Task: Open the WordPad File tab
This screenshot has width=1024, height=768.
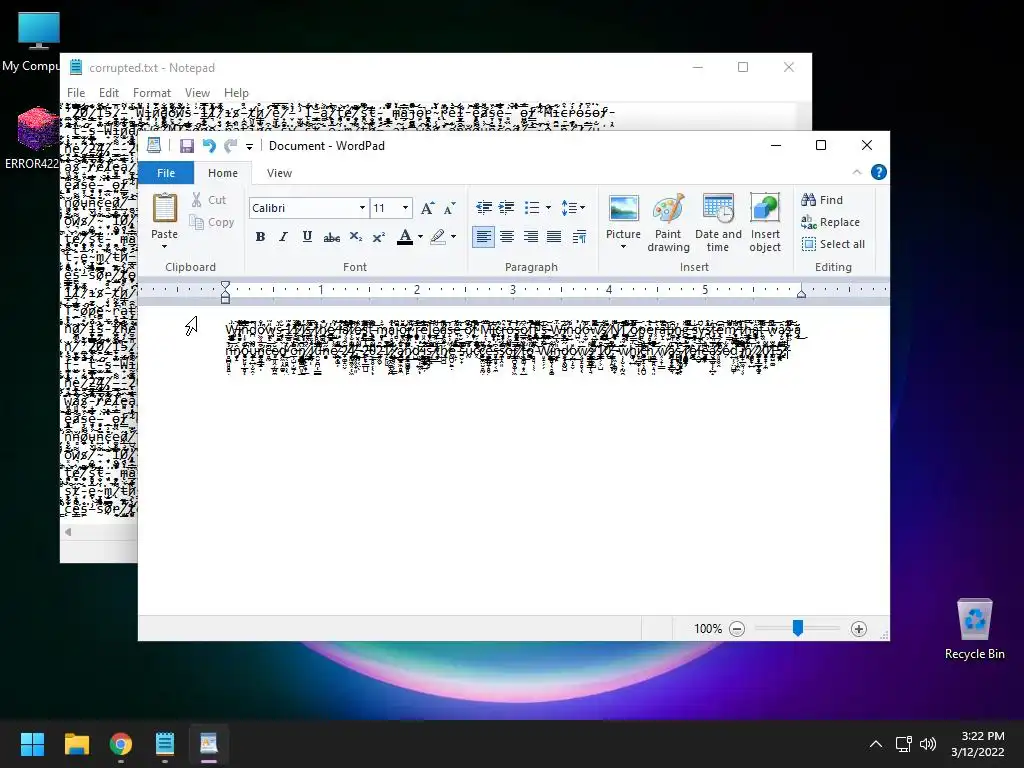Action: [166, 173]
